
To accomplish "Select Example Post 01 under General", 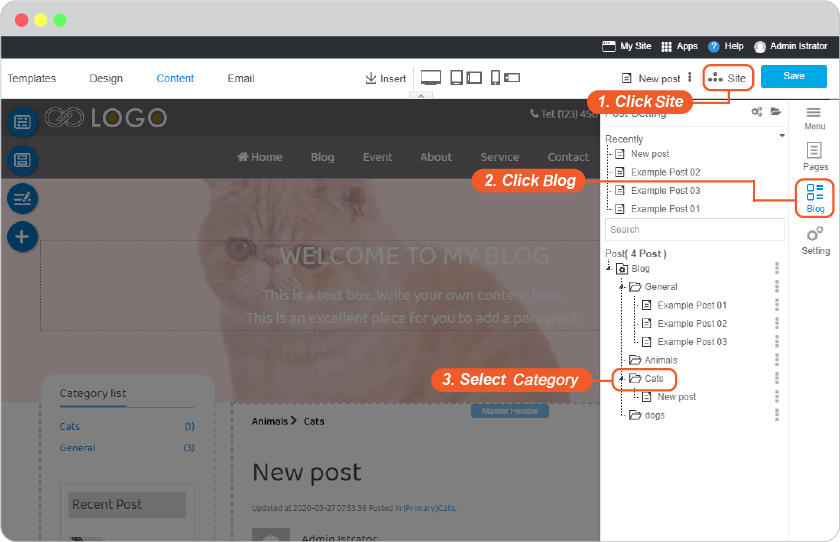I will tap(692, 305).
